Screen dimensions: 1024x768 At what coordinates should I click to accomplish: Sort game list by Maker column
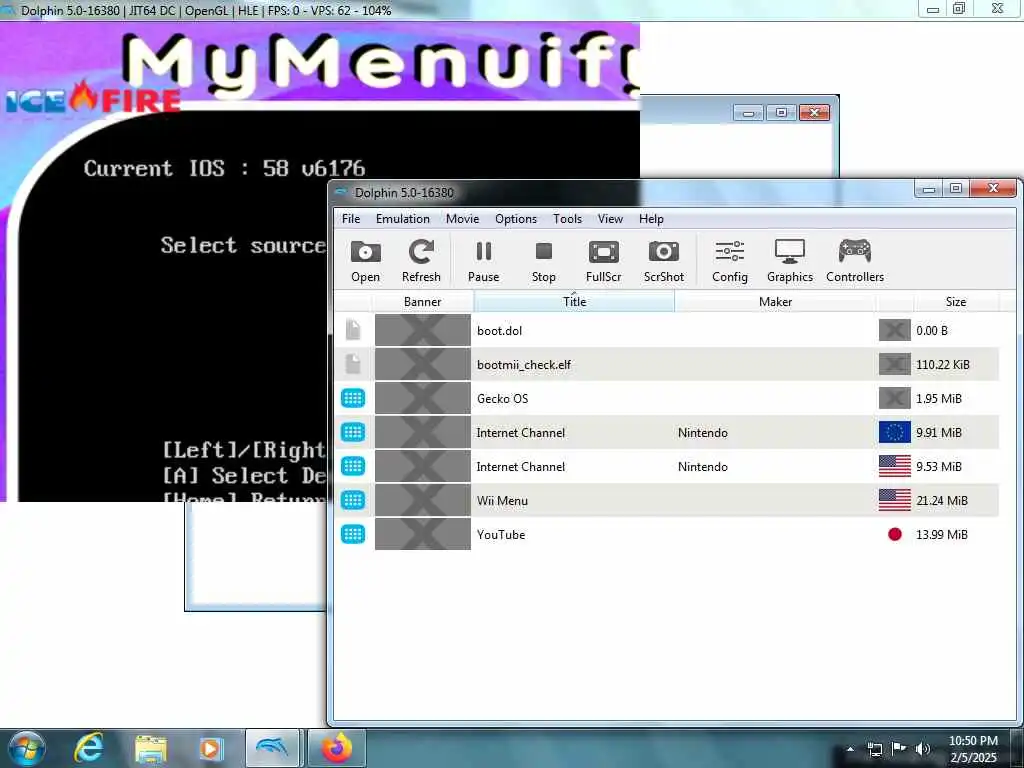775,302
